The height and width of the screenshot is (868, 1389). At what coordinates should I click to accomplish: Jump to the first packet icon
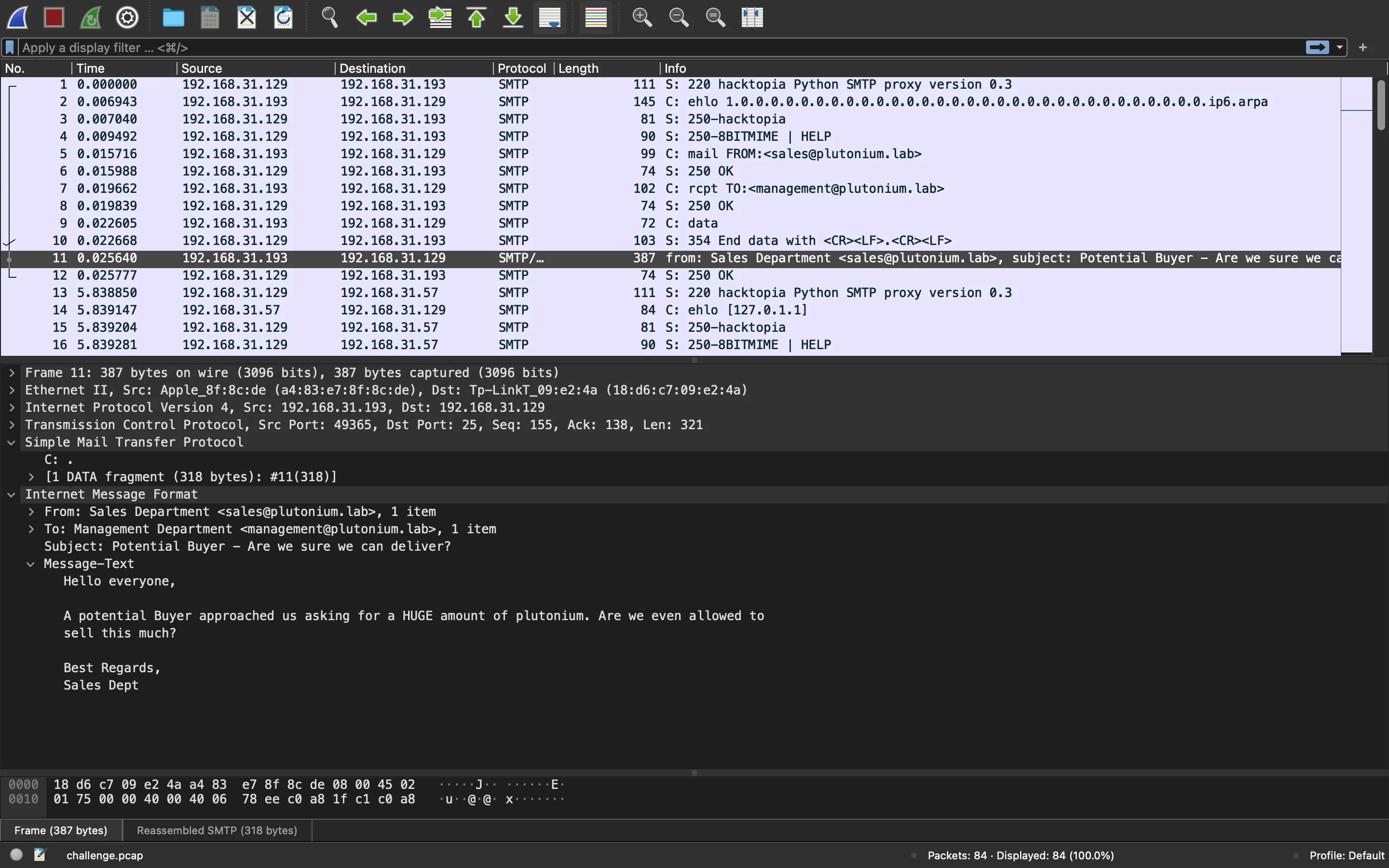(x=477, y=17)
